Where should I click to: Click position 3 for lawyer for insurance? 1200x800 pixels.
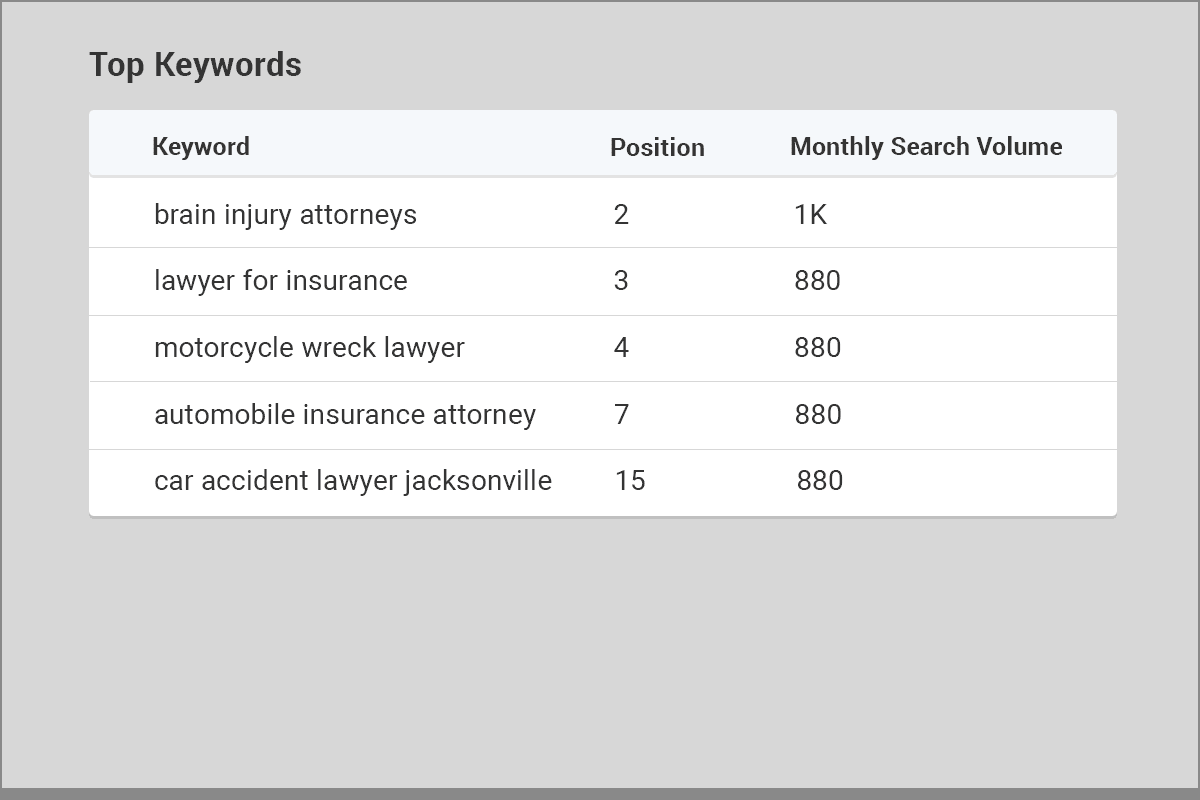[621, 281]
